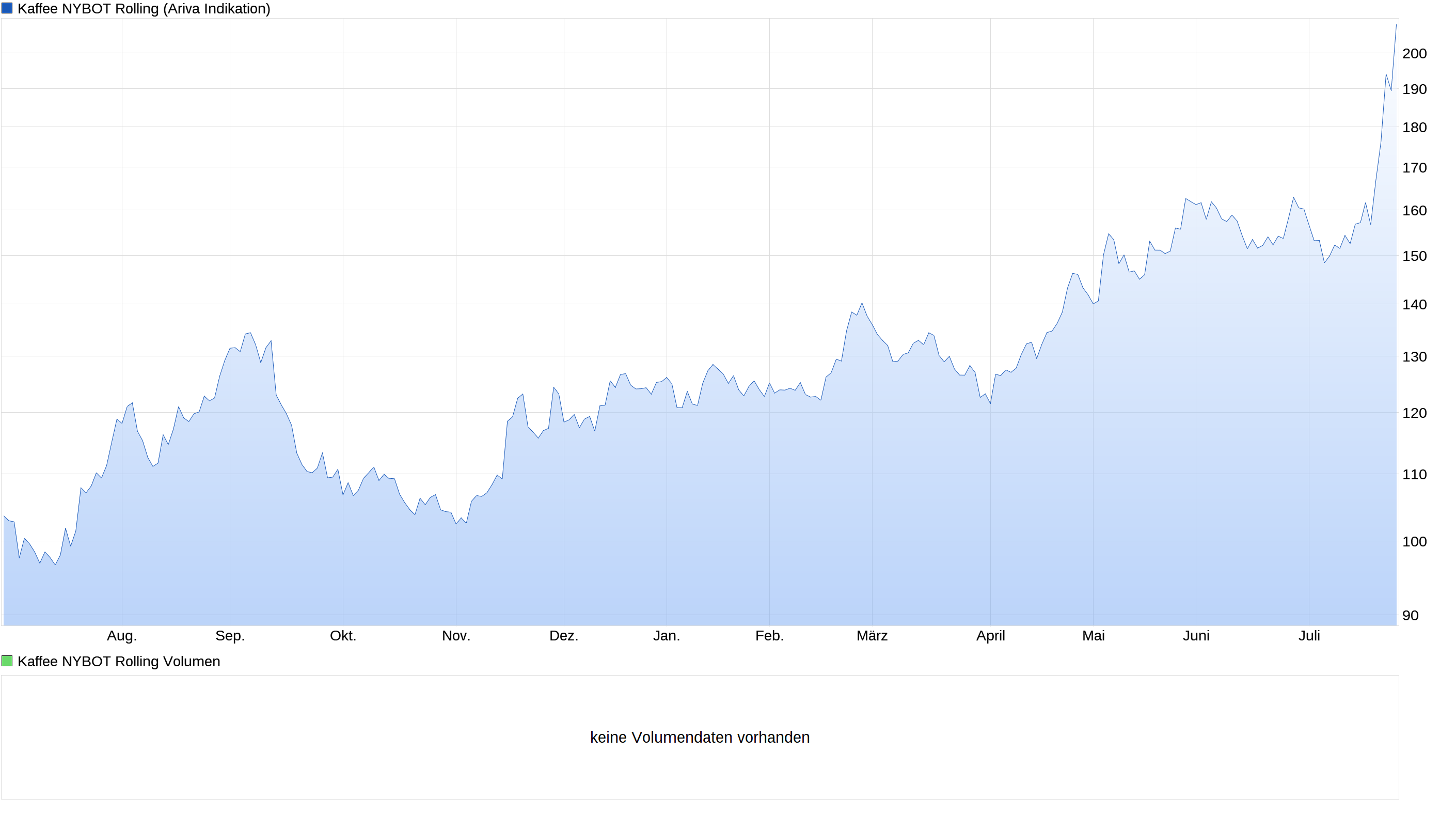The image size is (1456, 815).
Task: Click the 'keine Volumendaten vorhanden' message
Action: (x=700, y=738)
